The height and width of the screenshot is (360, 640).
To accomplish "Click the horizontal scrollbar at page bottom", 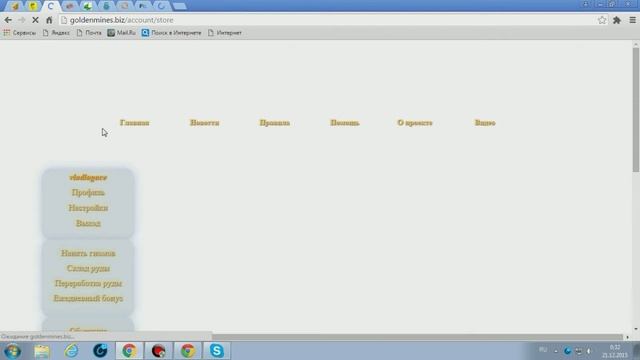I will [417, 337].
